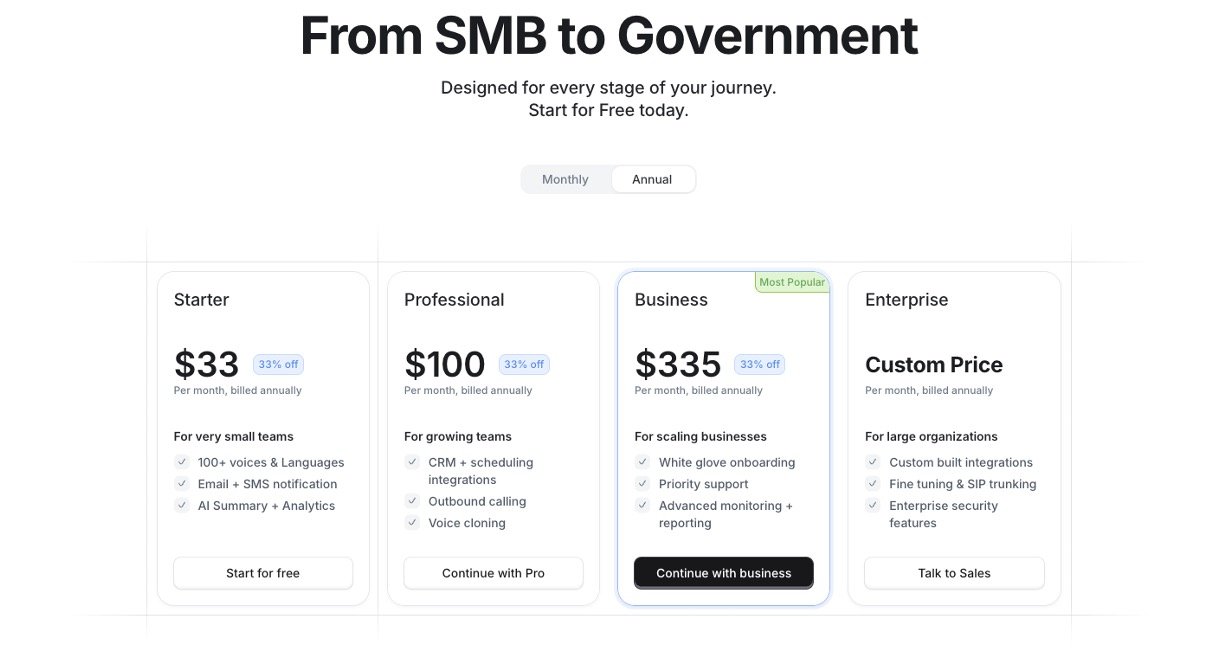This screenshot has width=1226, height=664.
Task: Click checkmark icon beside Fine tuning & SIP trunking
Action: pyautogui.click(x=873, y=484)
